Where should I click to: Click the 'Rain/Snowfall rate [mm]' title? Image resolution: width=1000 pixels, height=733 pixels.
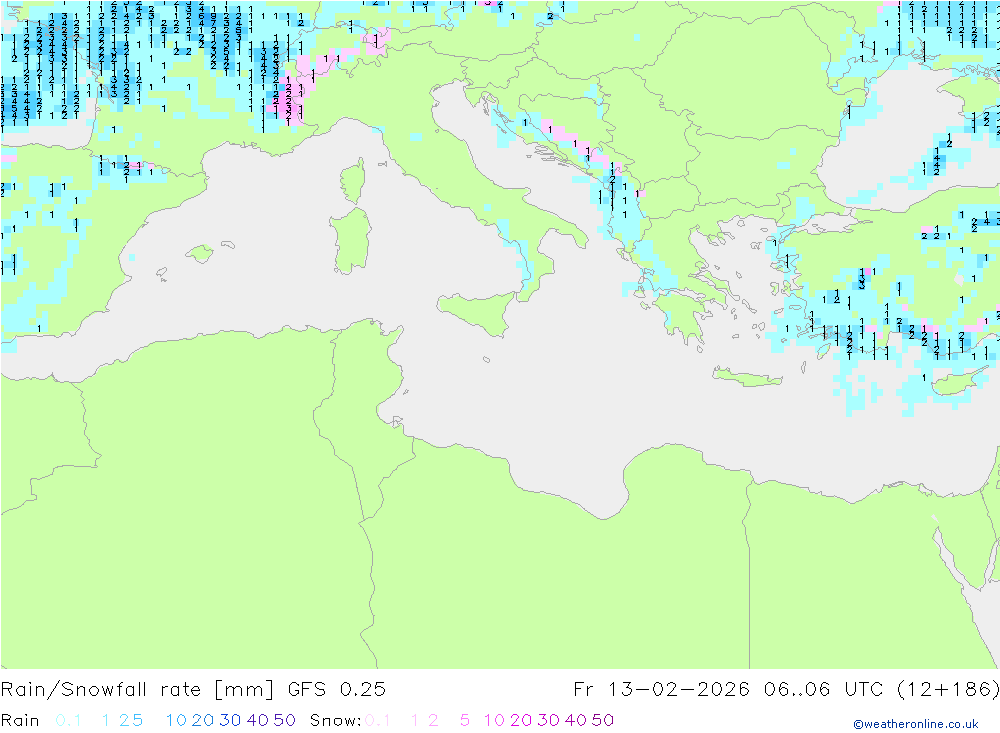(x=137, y=690)
